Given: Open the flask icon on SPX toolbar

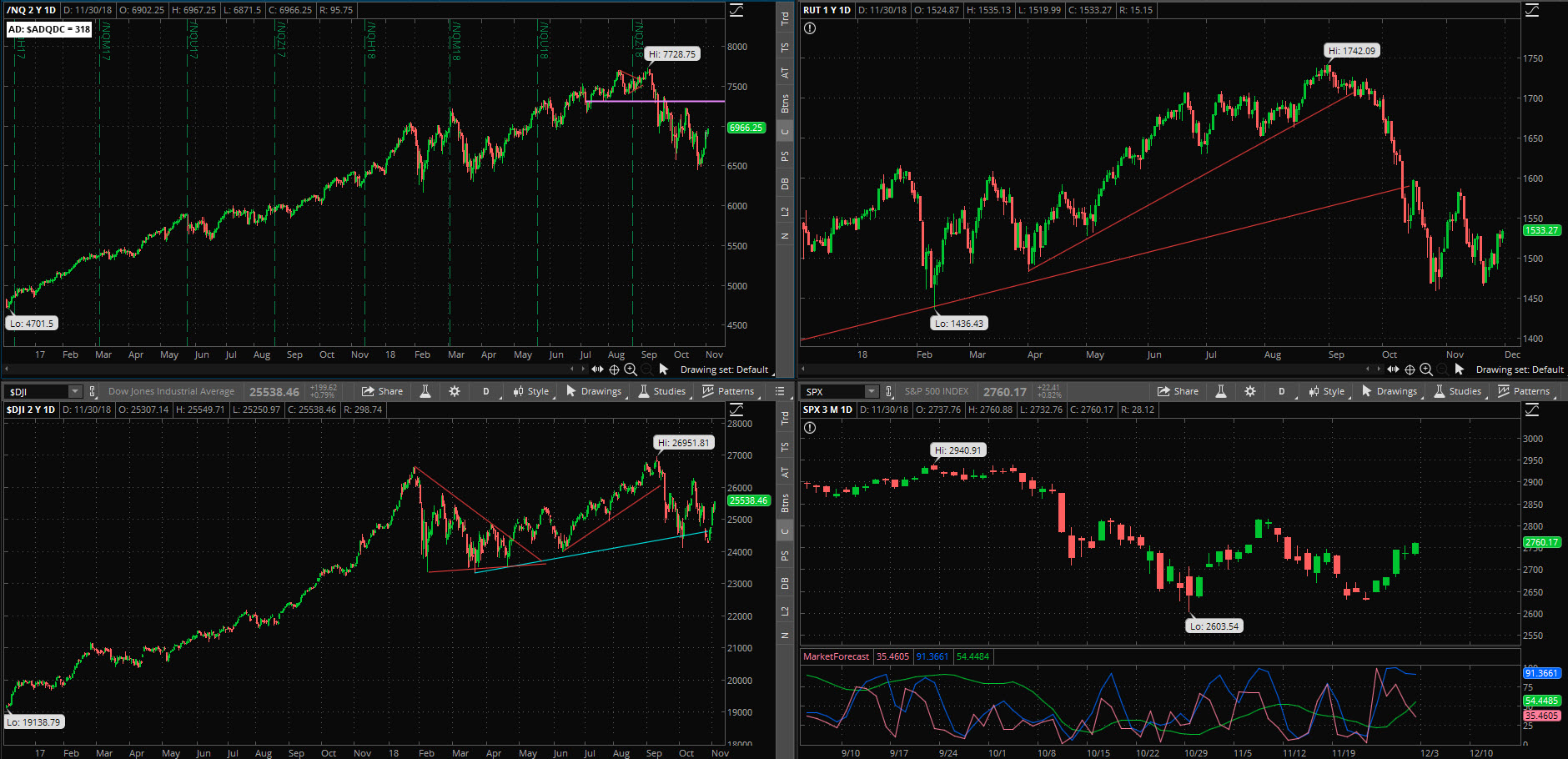Looking at the screenshot, I should [1221, 391].
